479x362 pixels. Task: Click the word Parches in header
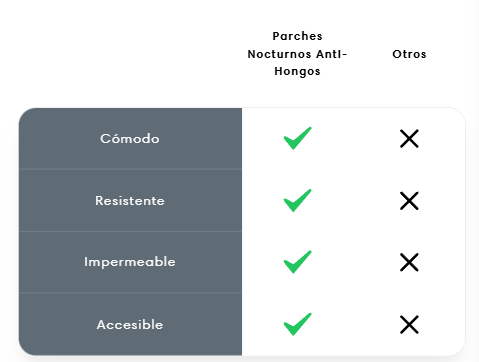pyautogui.click(x=297, y=36)
